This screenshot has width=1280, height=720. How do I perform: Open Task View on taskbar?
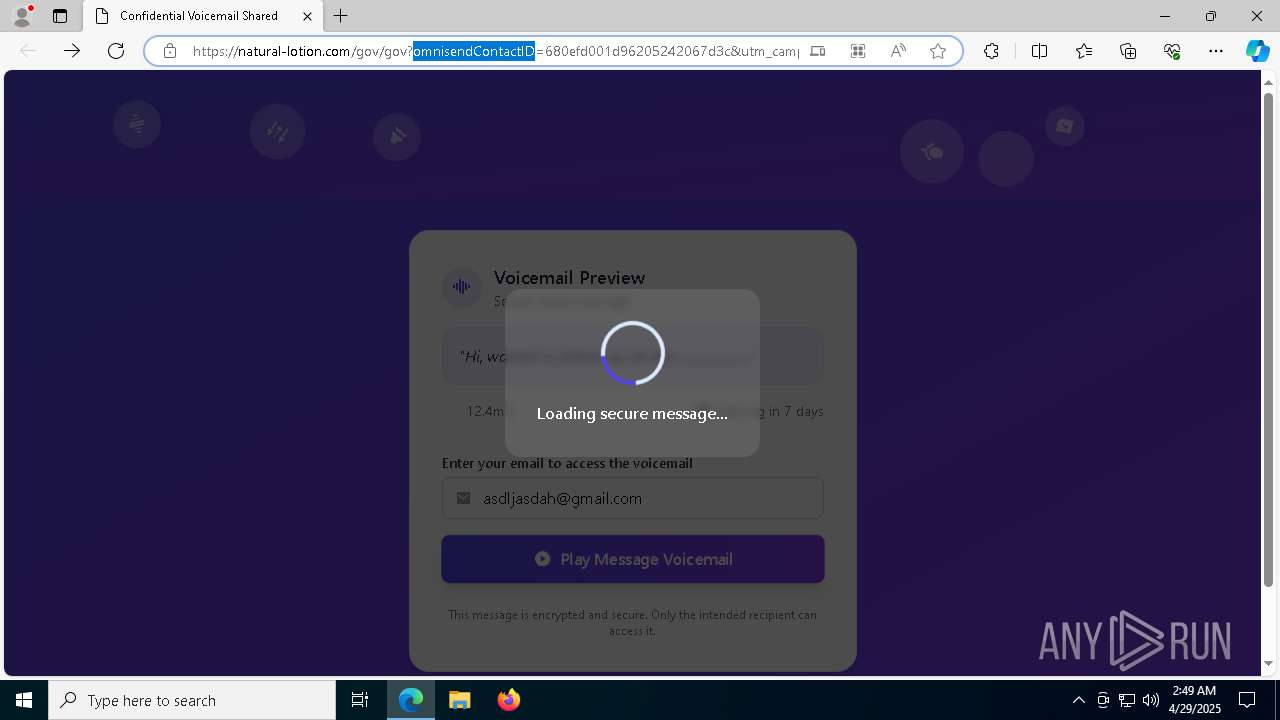(360, 700)
